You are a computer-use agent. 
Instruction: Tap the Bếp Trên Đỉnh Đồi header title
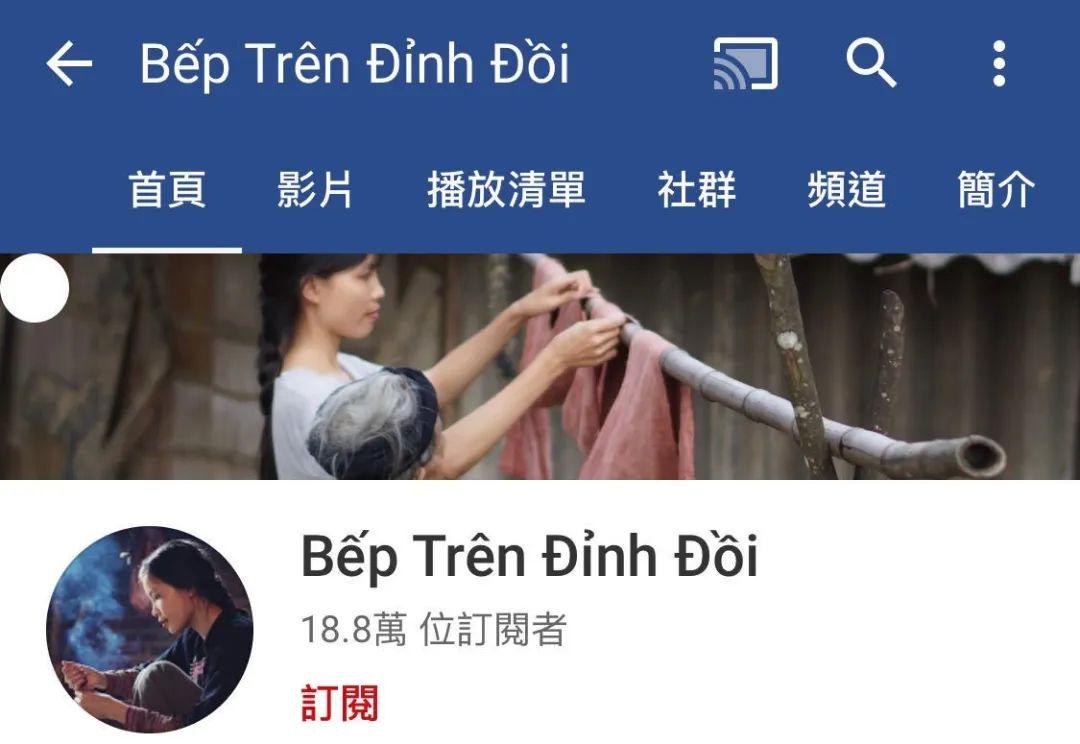coord(355,64)
